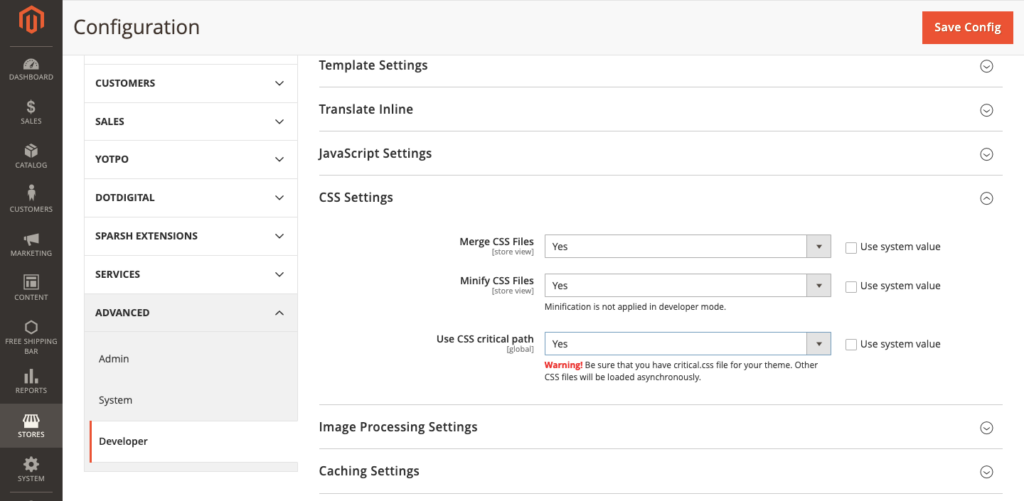Viewport: 1024px width, 501px height.
Task: Open the Customers person icon
Action: [31, 193]
